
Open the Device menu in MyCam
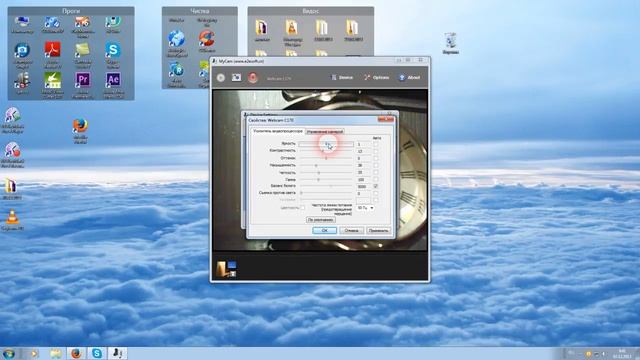342,78
